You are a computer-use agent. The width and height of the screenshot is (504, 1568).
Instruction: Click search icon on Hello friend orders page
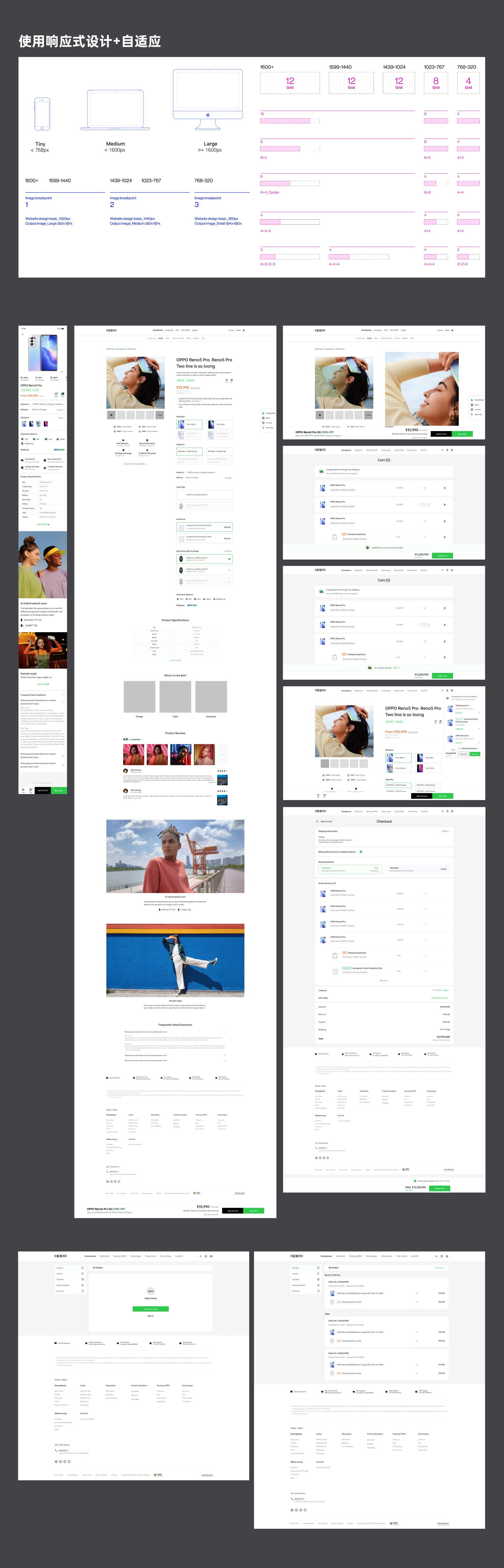201,1256
